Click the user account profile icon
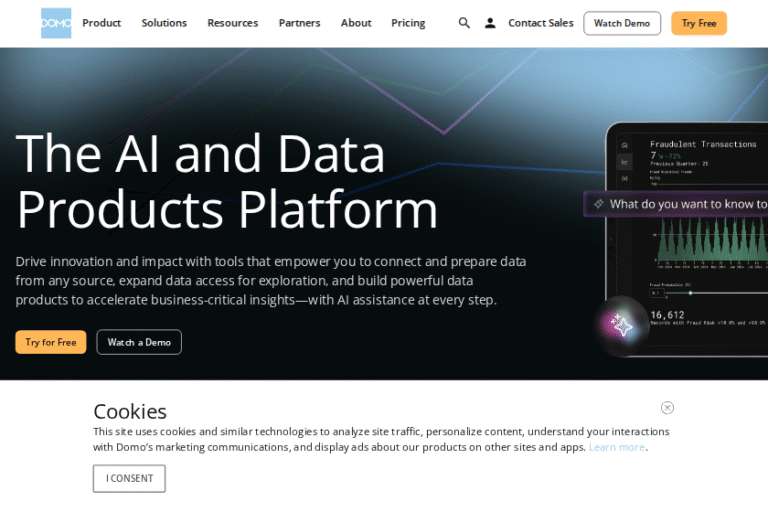The image size is (768, 512). tap(490, 23)
